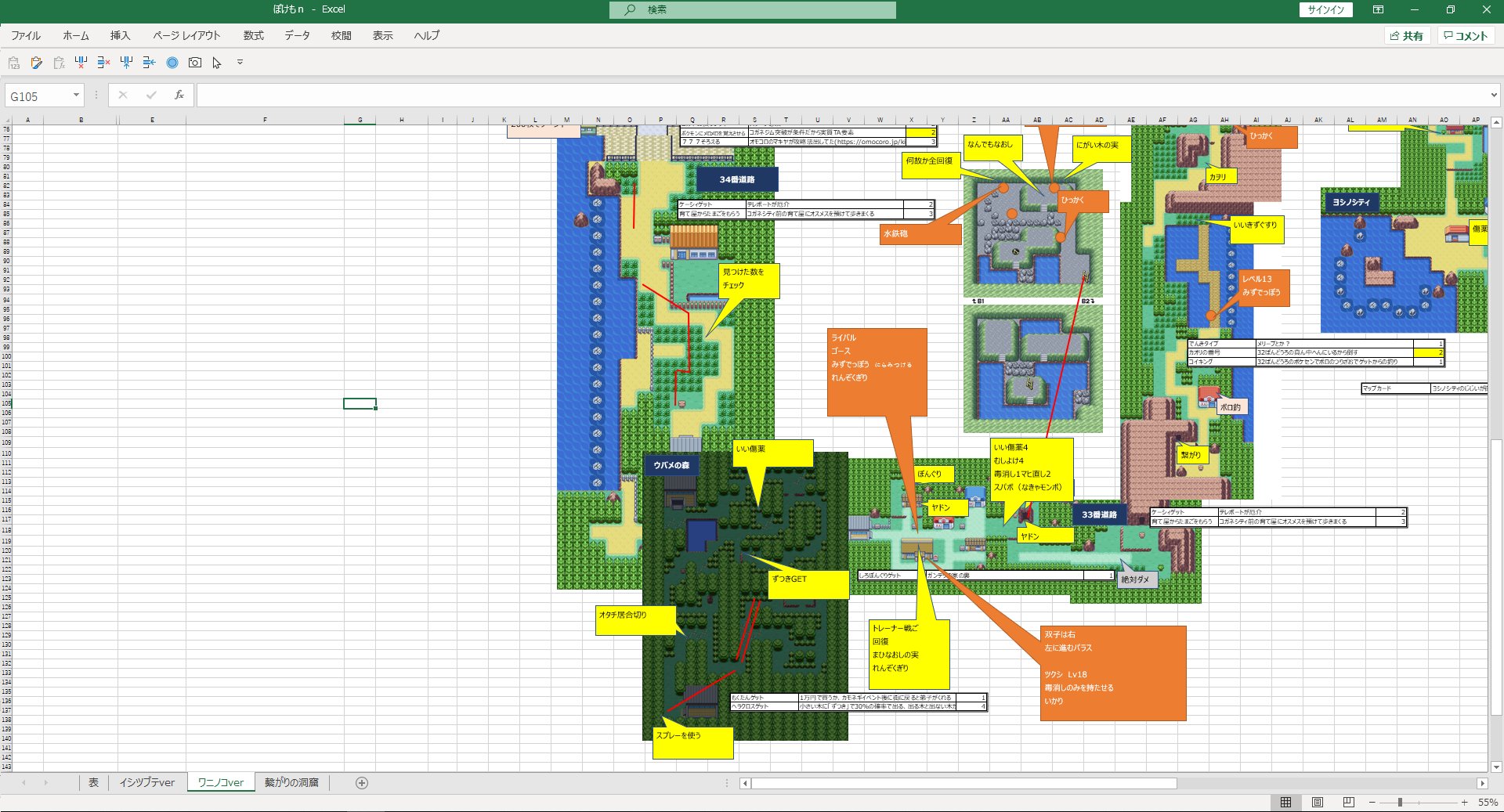Click the Camera tool icon
This screenshot has height=812, width=1504.
click(x=195, y=63)
